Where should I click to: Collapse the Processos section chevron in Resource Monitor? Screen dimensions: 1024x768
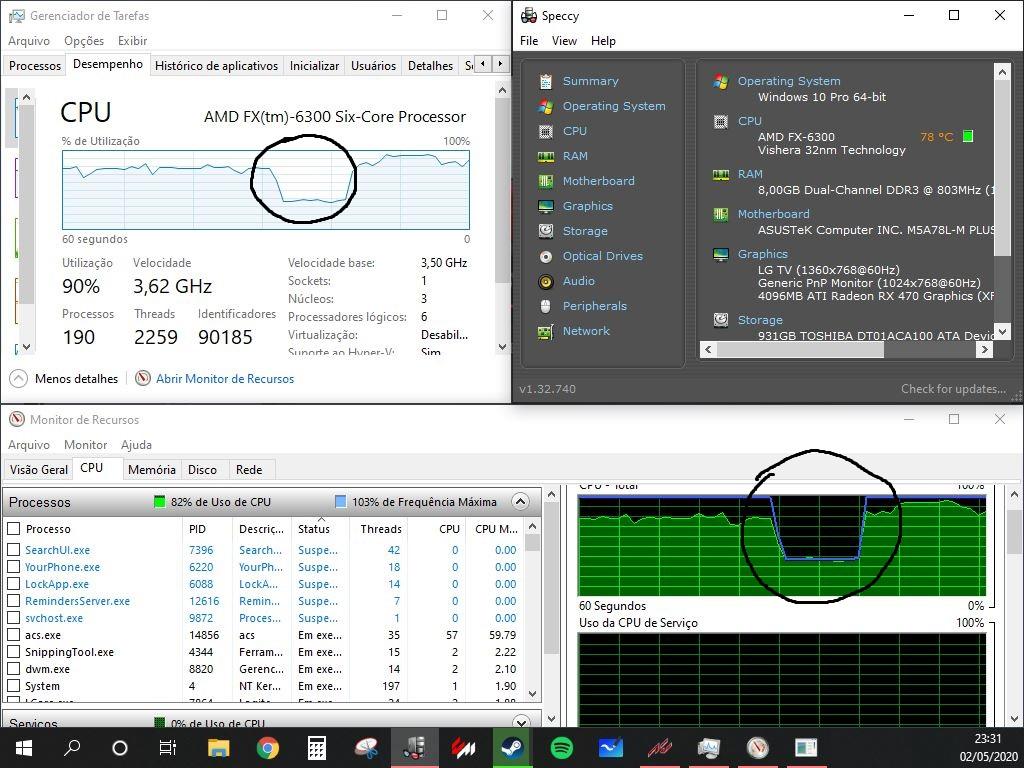[520, 502]
